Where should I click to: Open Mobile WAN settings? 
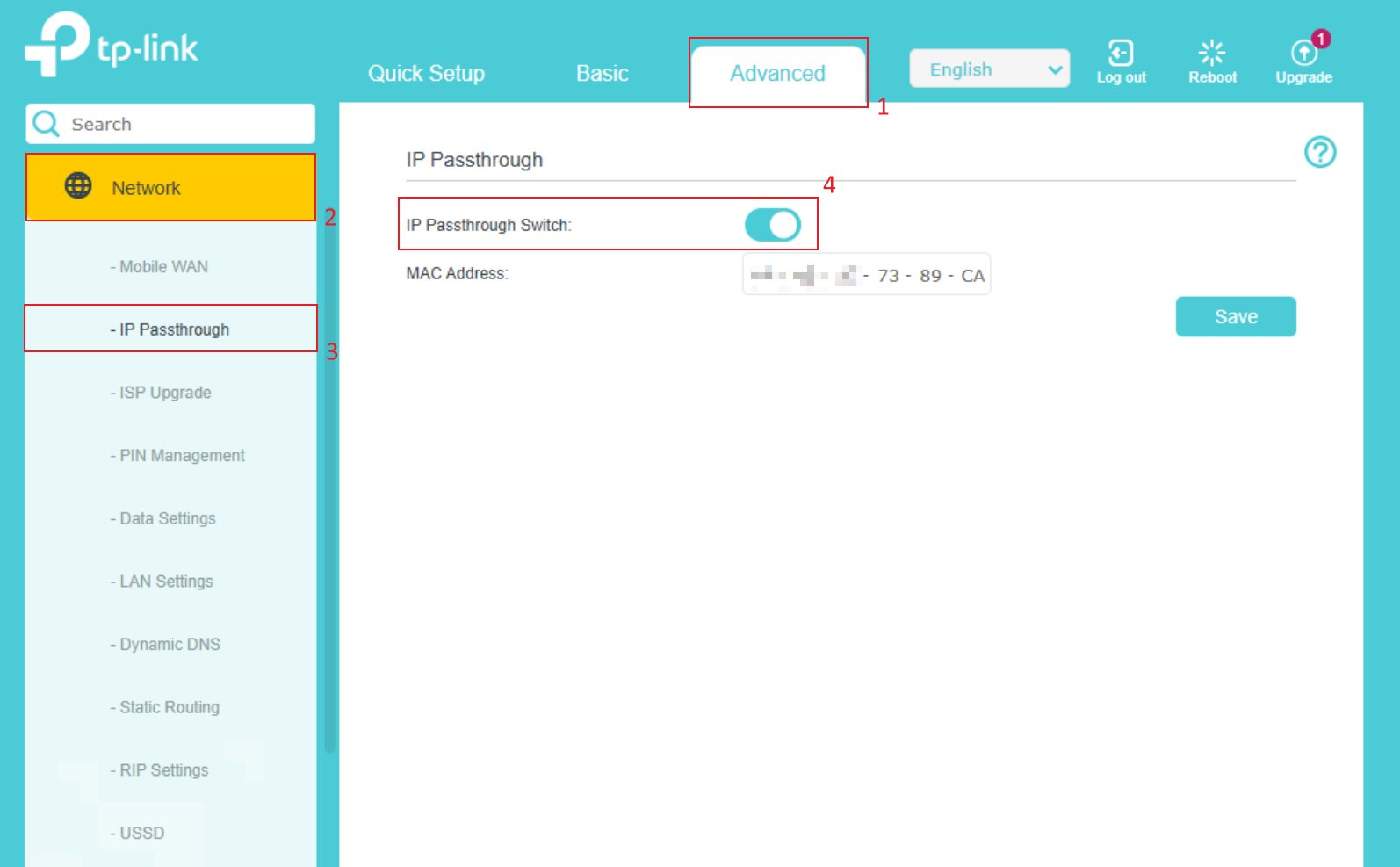[163, 267]
